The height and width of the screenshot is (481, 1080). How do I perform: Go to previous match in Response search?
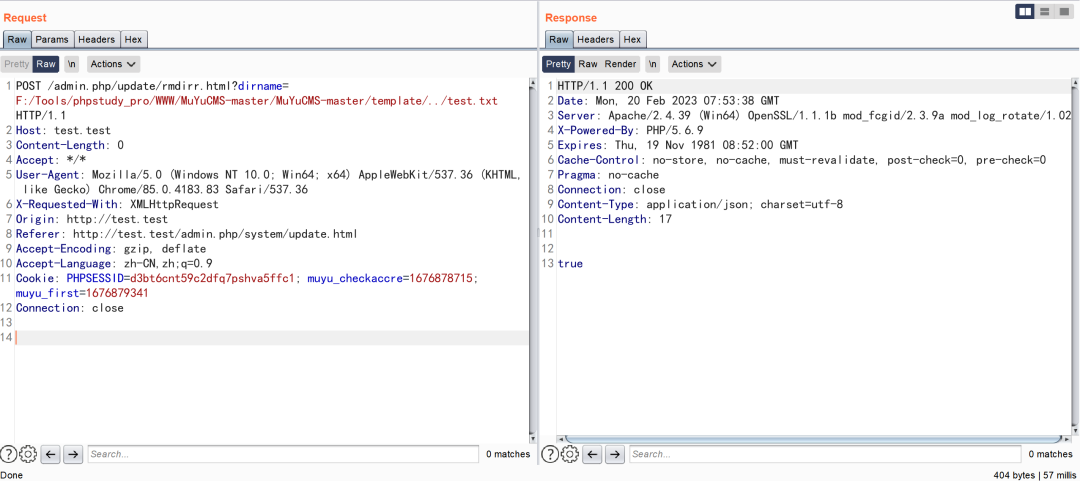(592, 454)
